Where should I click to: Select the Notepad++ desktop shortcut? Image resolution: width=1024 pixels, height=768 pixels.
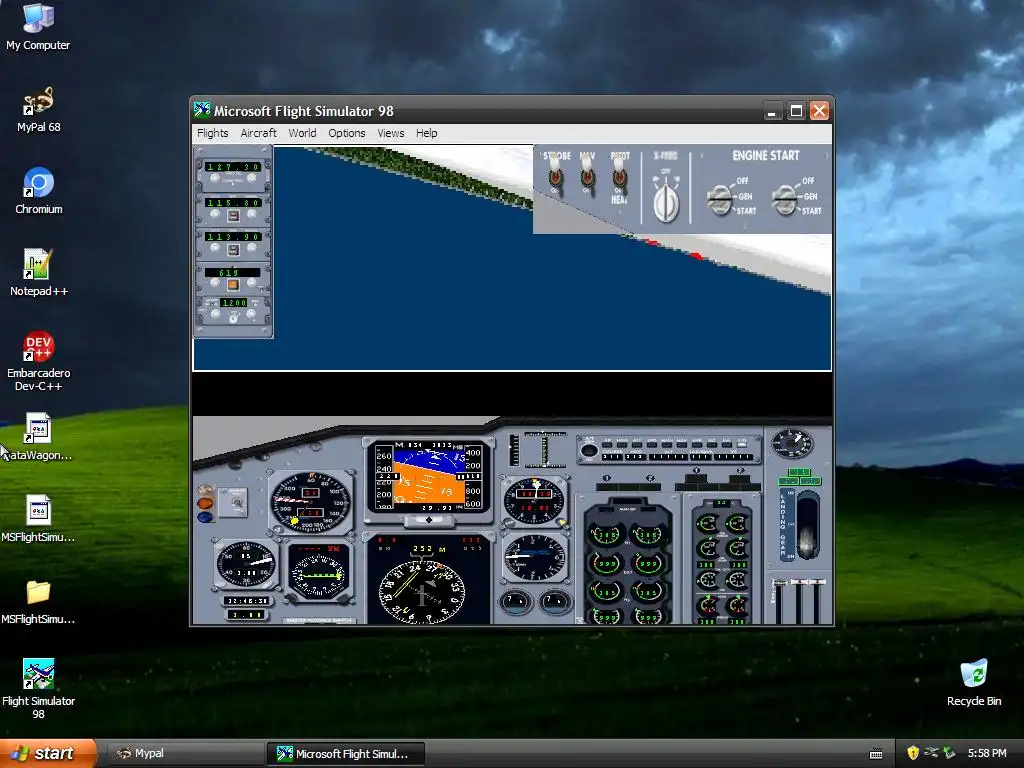(x=38, y=273)
